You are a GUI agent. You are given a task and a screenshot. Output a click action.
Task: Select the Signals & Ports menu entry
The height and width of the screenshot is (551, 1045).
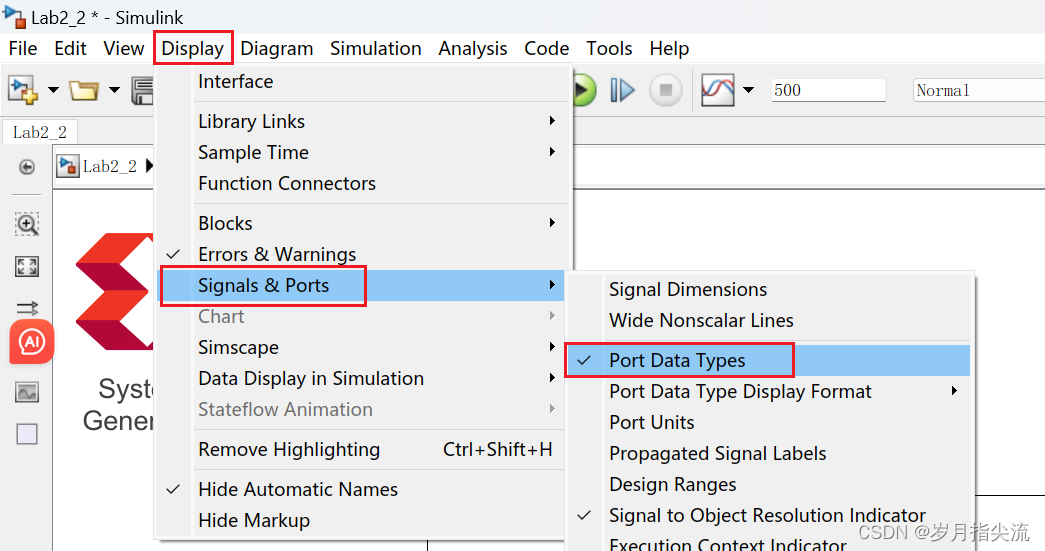click(x=361, y=285)
